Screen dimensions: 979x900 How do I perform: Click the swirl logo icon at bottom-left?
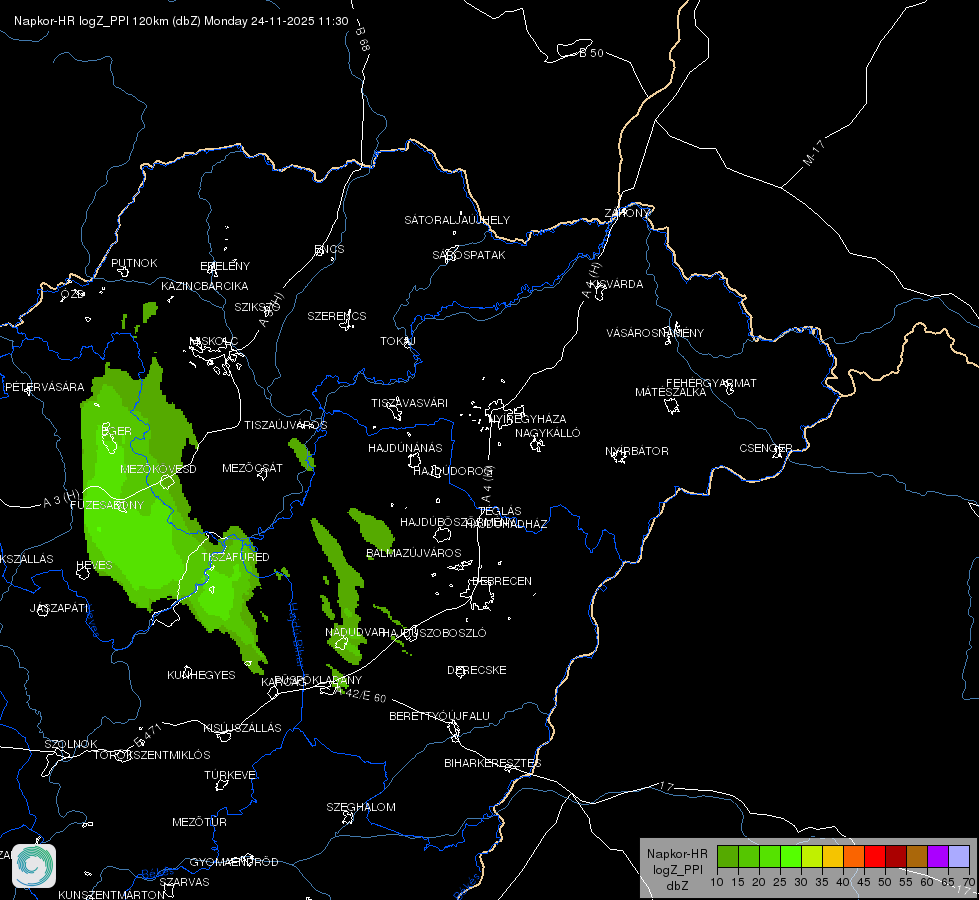pos(34,866)
